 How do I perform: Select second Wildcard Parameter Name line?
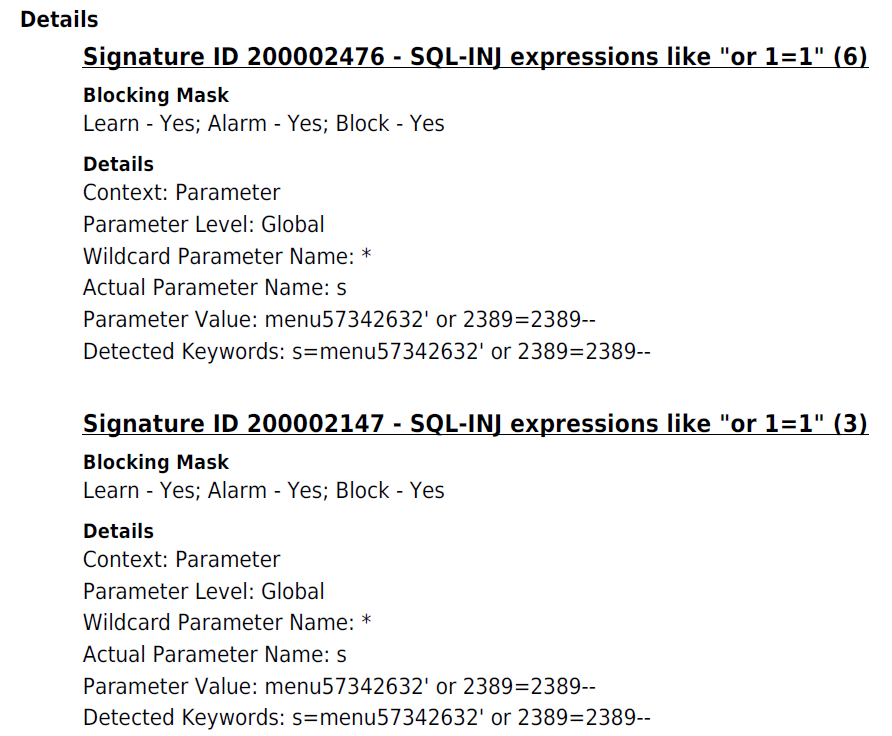pos(227,622)
